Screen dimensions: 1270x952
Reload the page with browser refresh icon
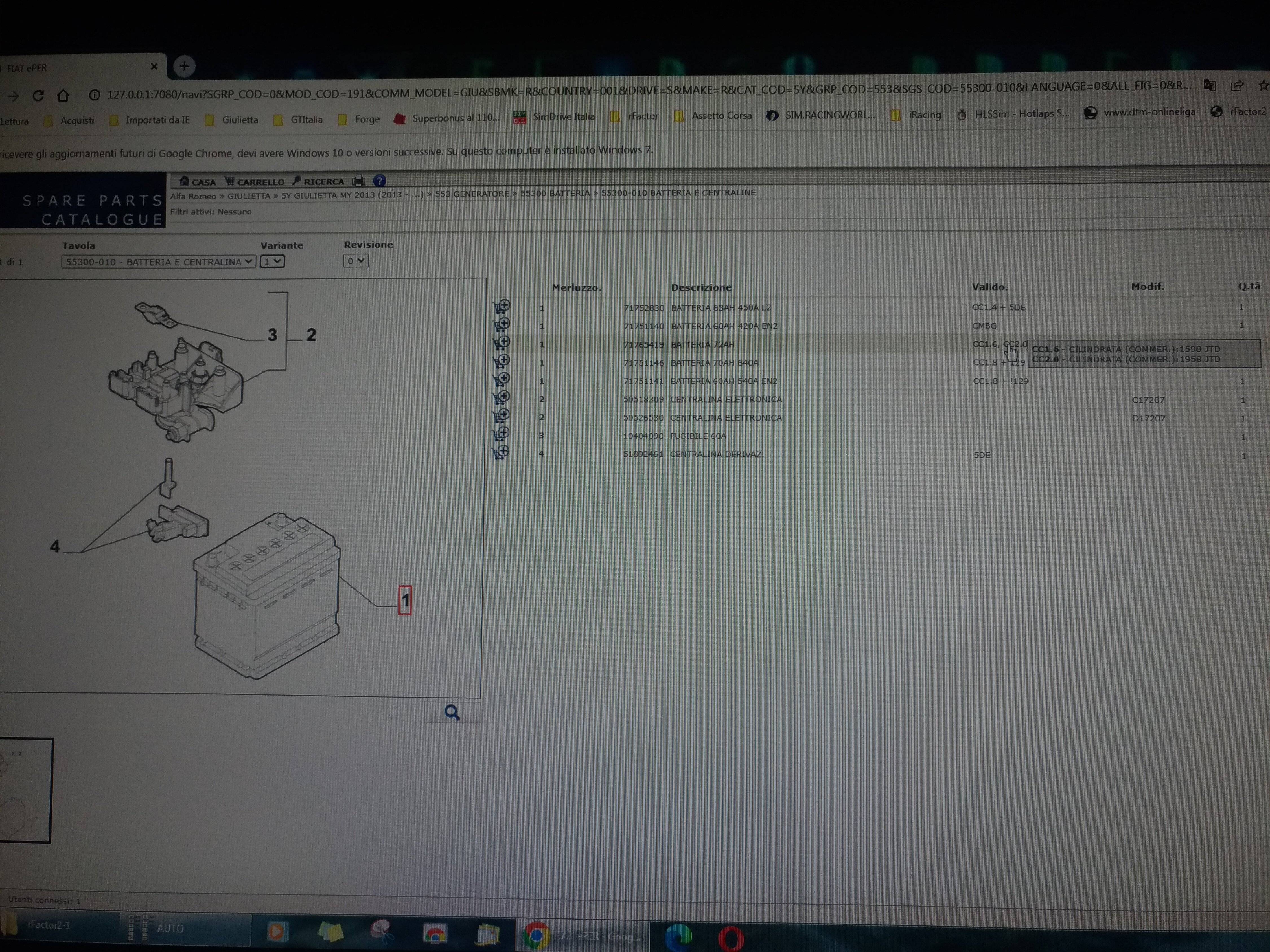pyautogui.click(x=38, y=95)
